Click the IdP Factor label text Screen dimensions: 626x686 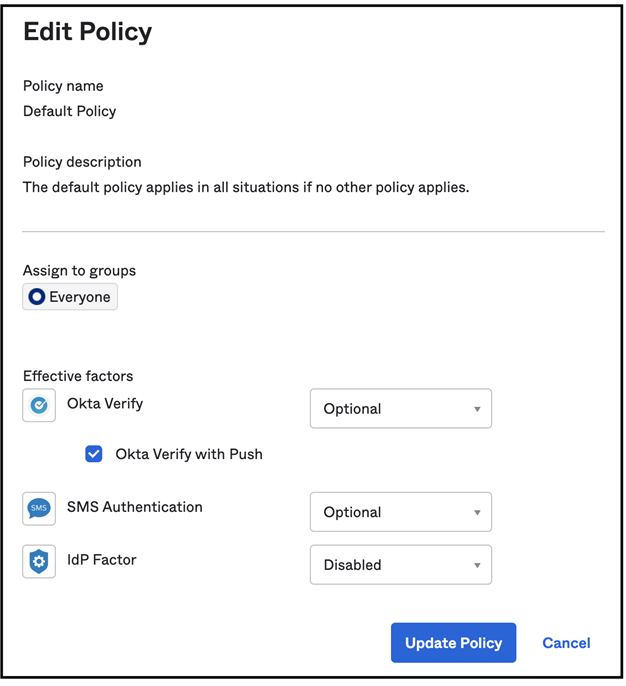(x=102, y=560)
